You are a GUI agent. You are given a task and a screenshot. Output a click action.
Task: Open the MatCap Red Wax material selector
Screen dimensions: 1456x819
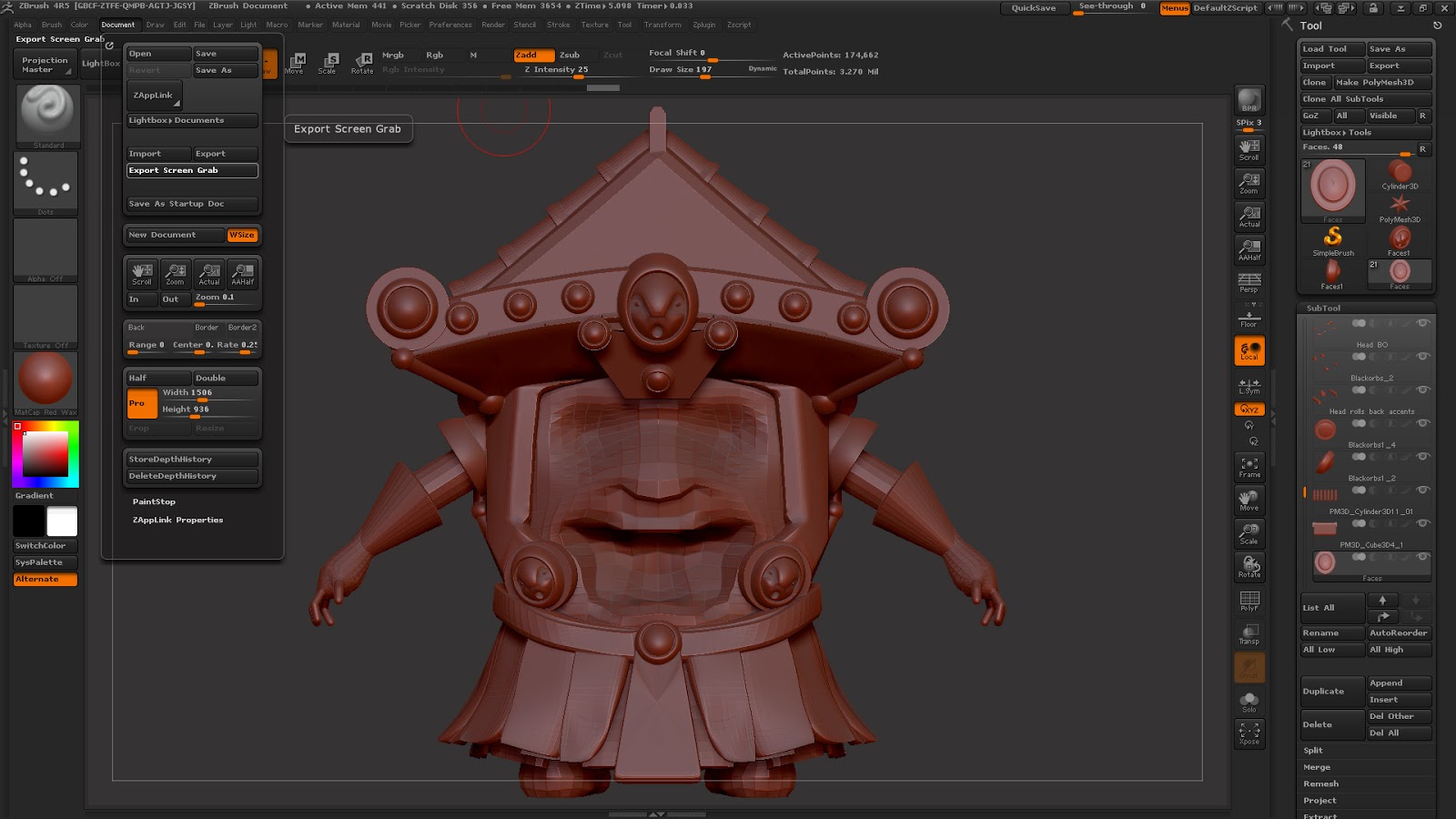[x=45, y=382]
